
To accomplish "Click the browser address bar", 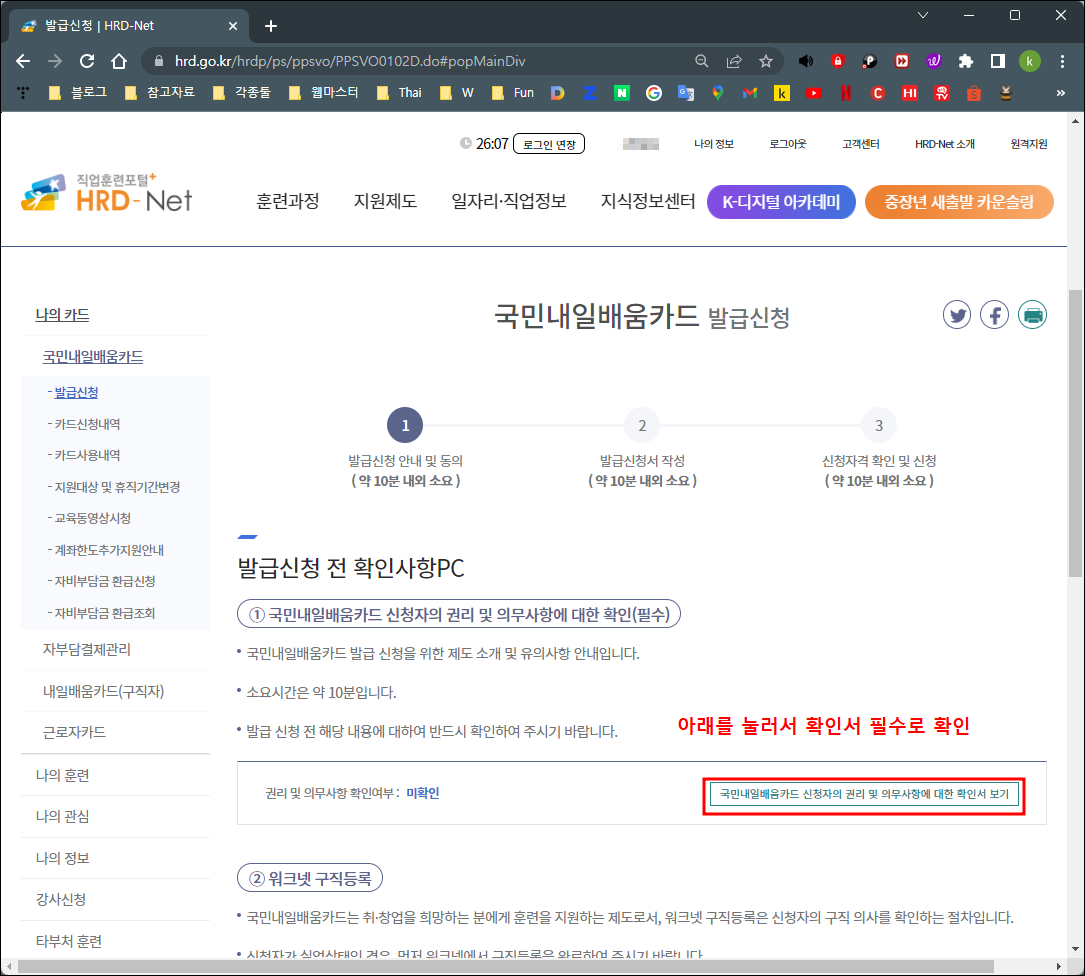I will point(400,60).
